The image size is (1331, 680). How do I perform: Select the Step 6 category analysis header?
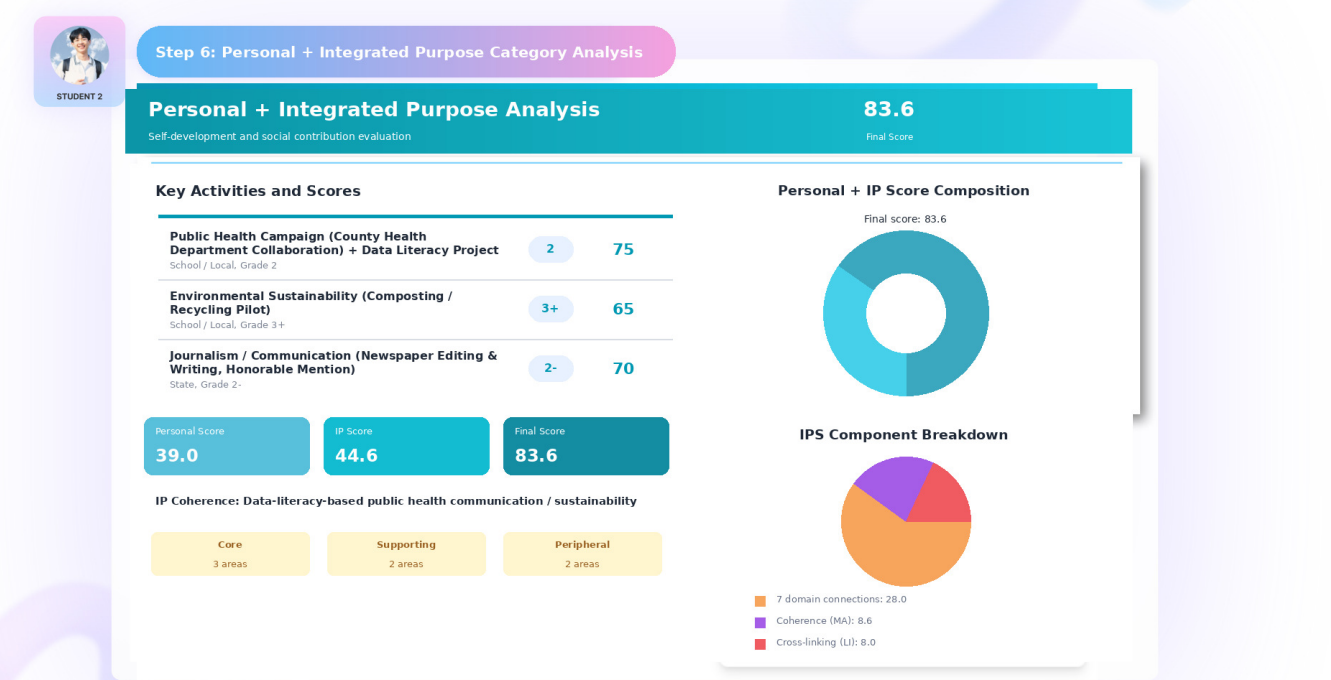click(406, 52)
